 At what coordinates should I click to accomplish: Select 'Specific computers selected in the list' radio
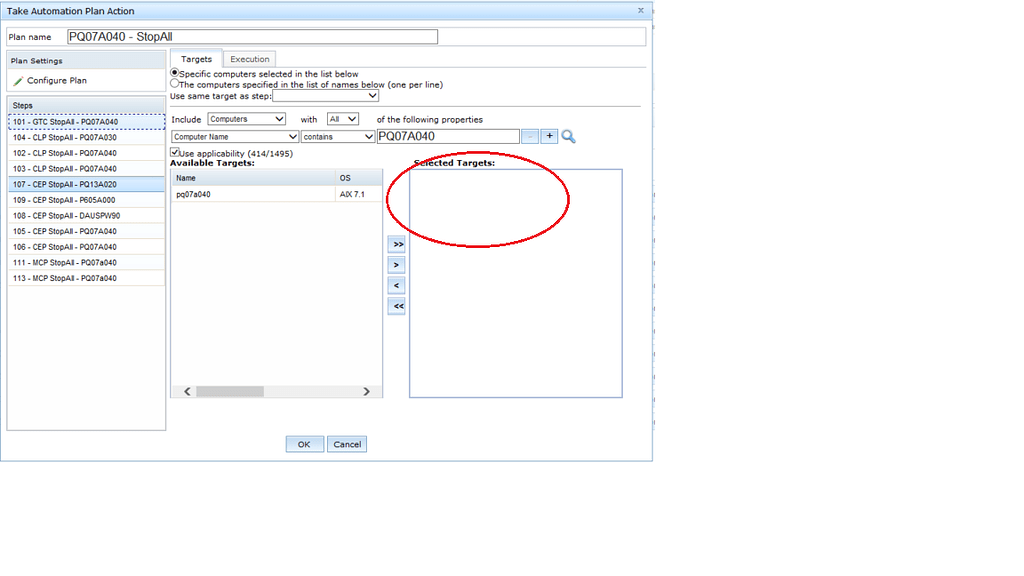[175, 73]
